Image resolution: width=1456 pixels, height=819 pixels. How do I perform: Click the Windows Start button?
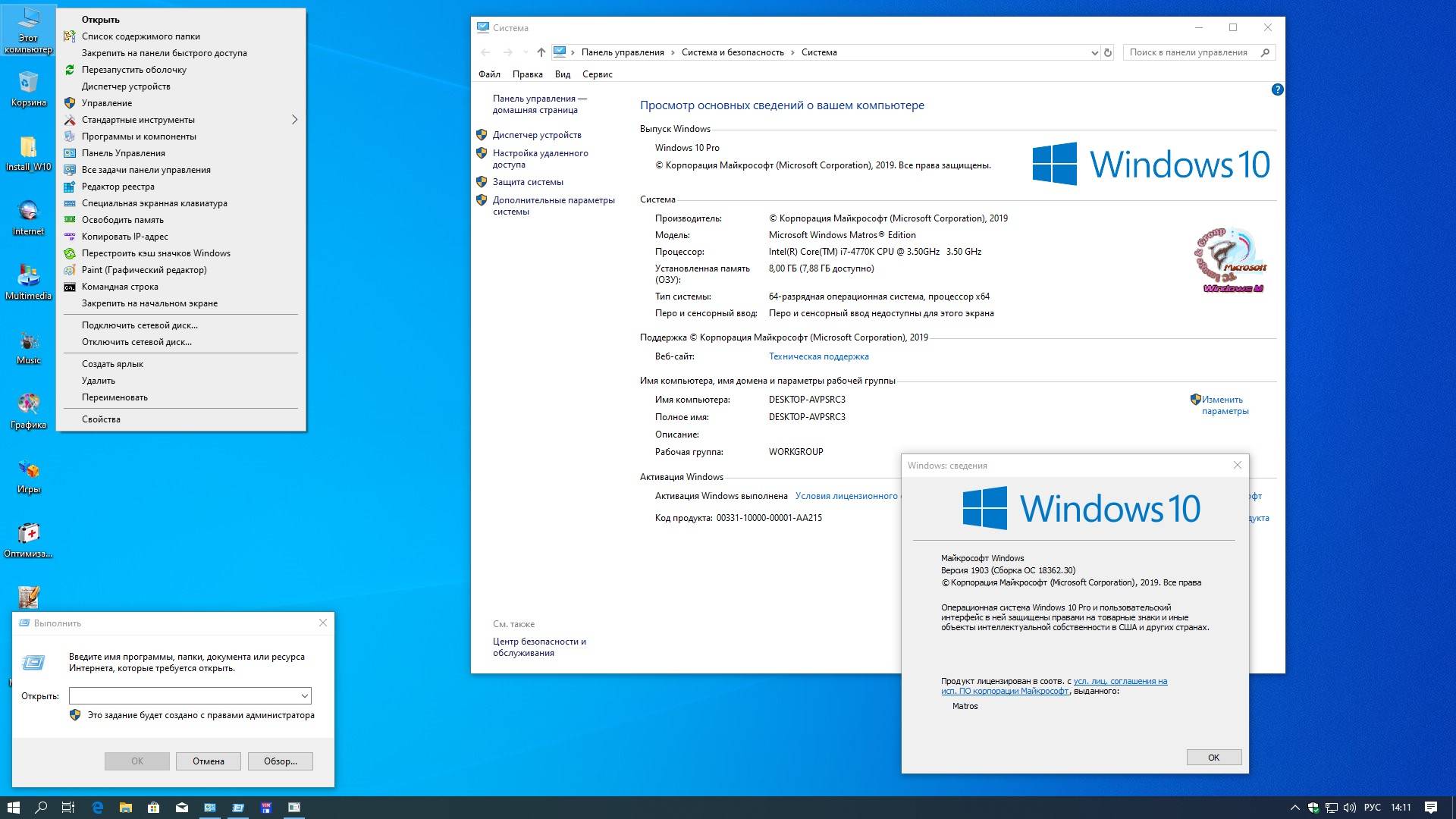coord(13,808)
